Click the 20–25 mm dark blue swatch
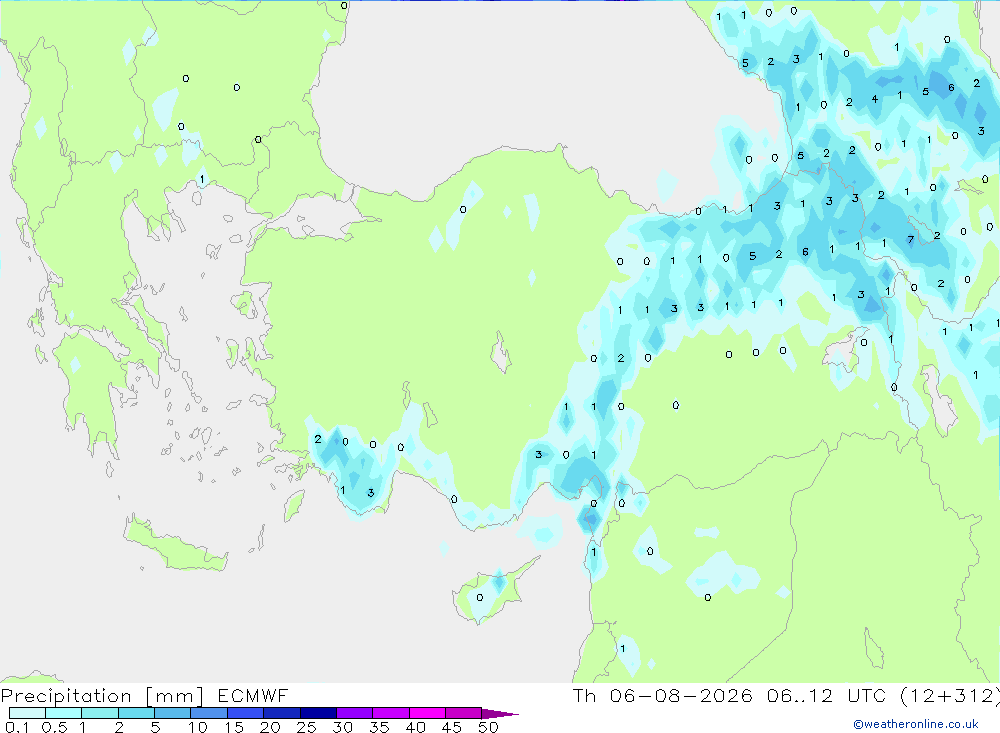This screenshot has width=1000, height=733. [281, 713]
